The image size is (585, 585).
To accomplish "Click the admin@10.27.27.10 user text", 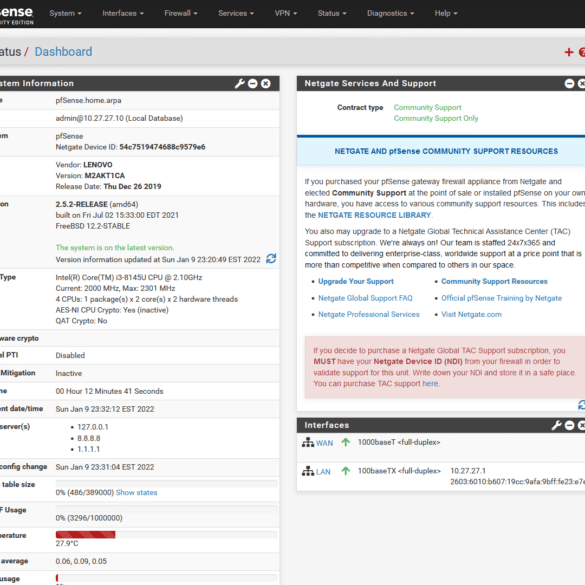I will (119, 118).
